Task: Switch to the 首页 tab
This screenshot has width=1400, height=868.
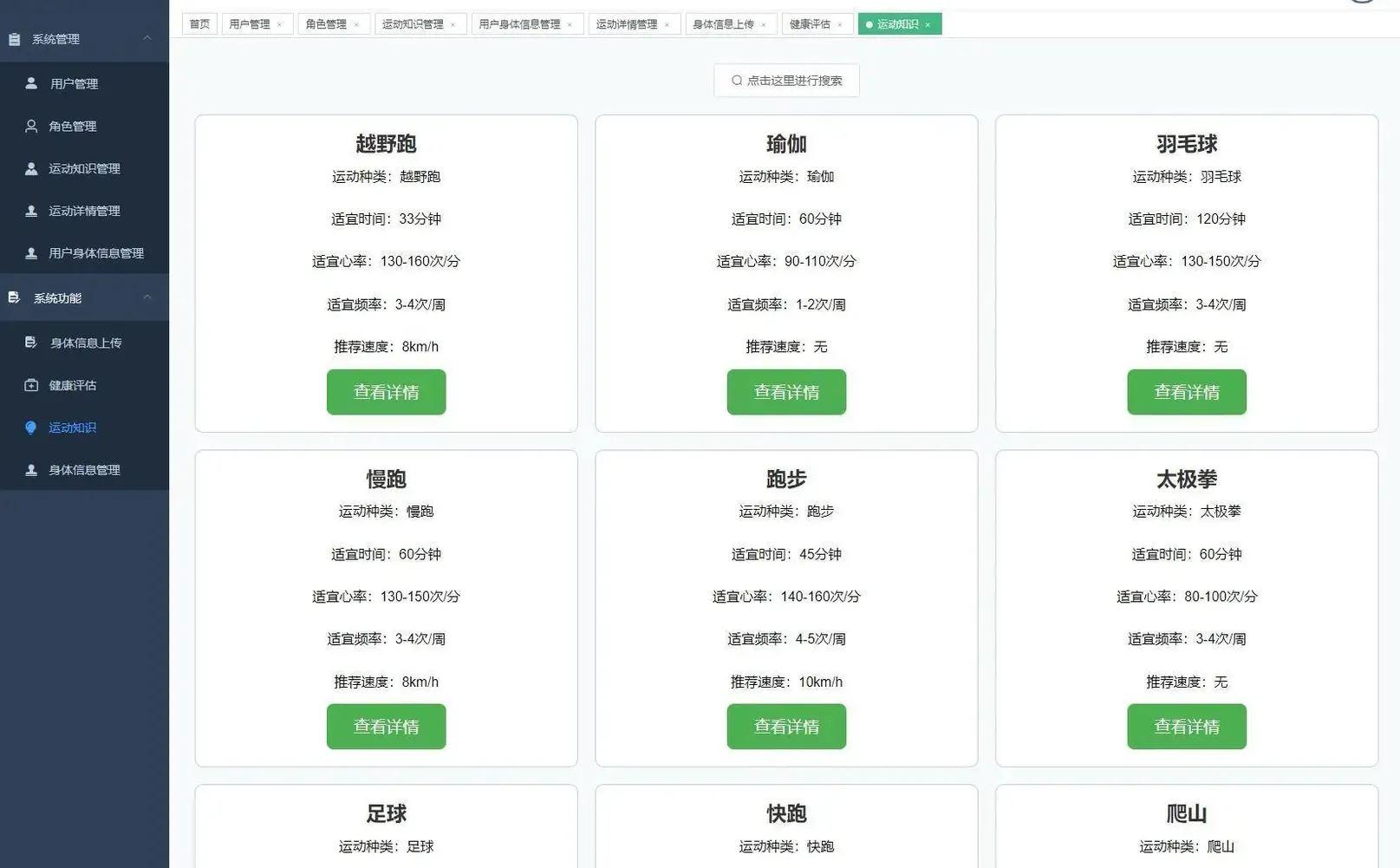Action: (x=199, y=23)
